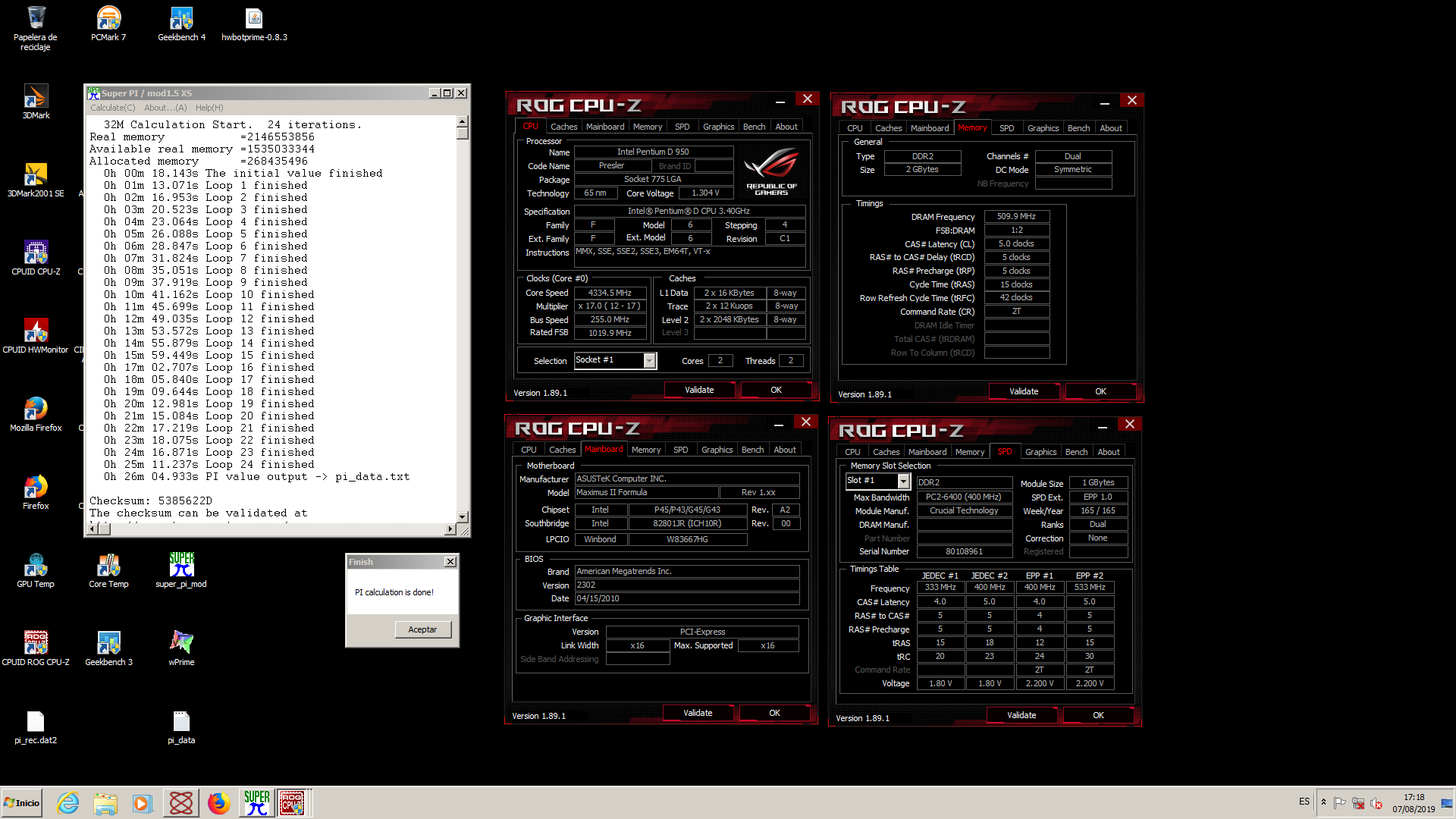
Task: Open 3DMark2001 SE desktop icon
Action: pyautogui.click(x=36, y=180)
